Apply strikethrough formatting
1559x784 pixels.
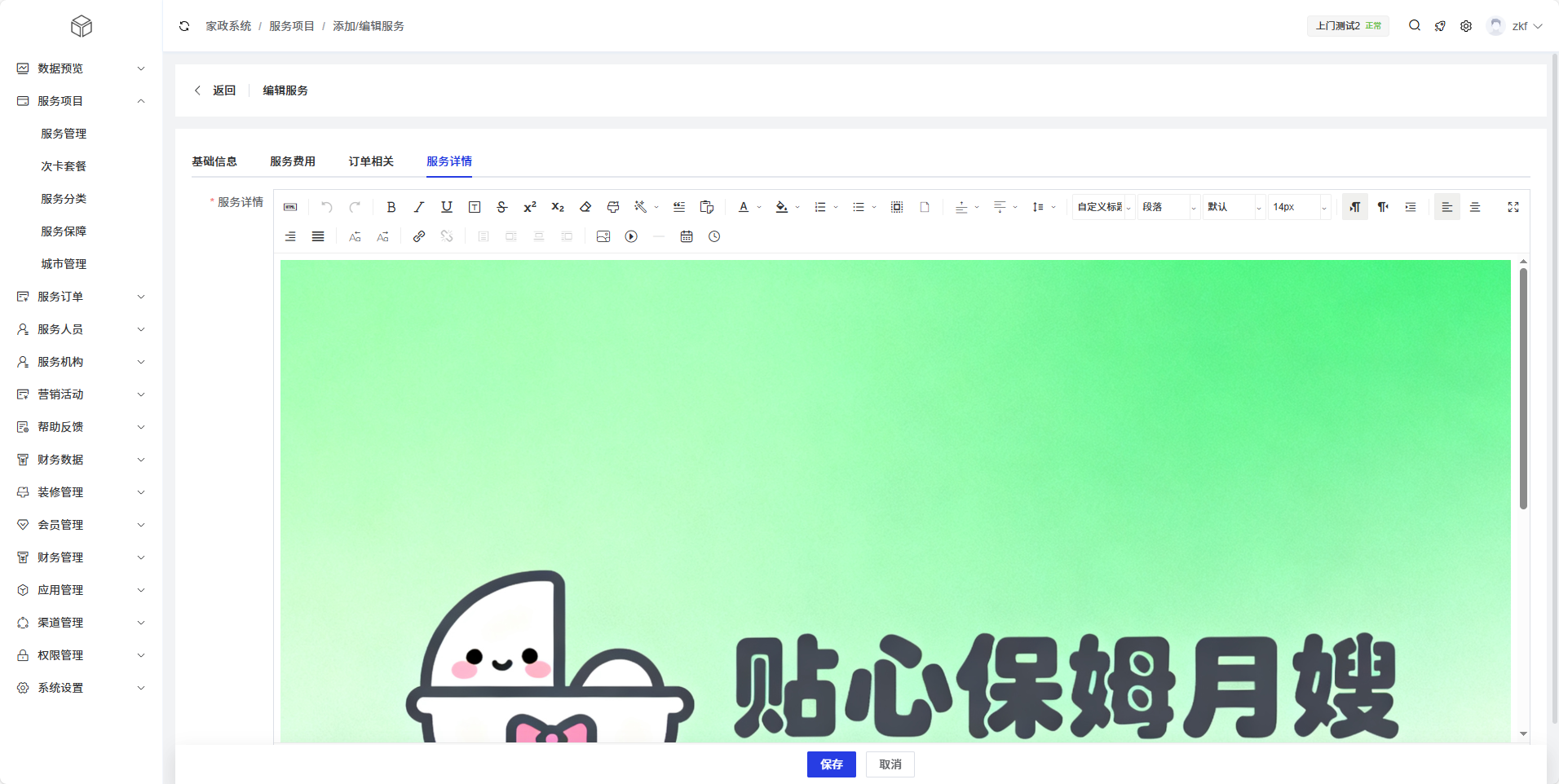[502, 207]
